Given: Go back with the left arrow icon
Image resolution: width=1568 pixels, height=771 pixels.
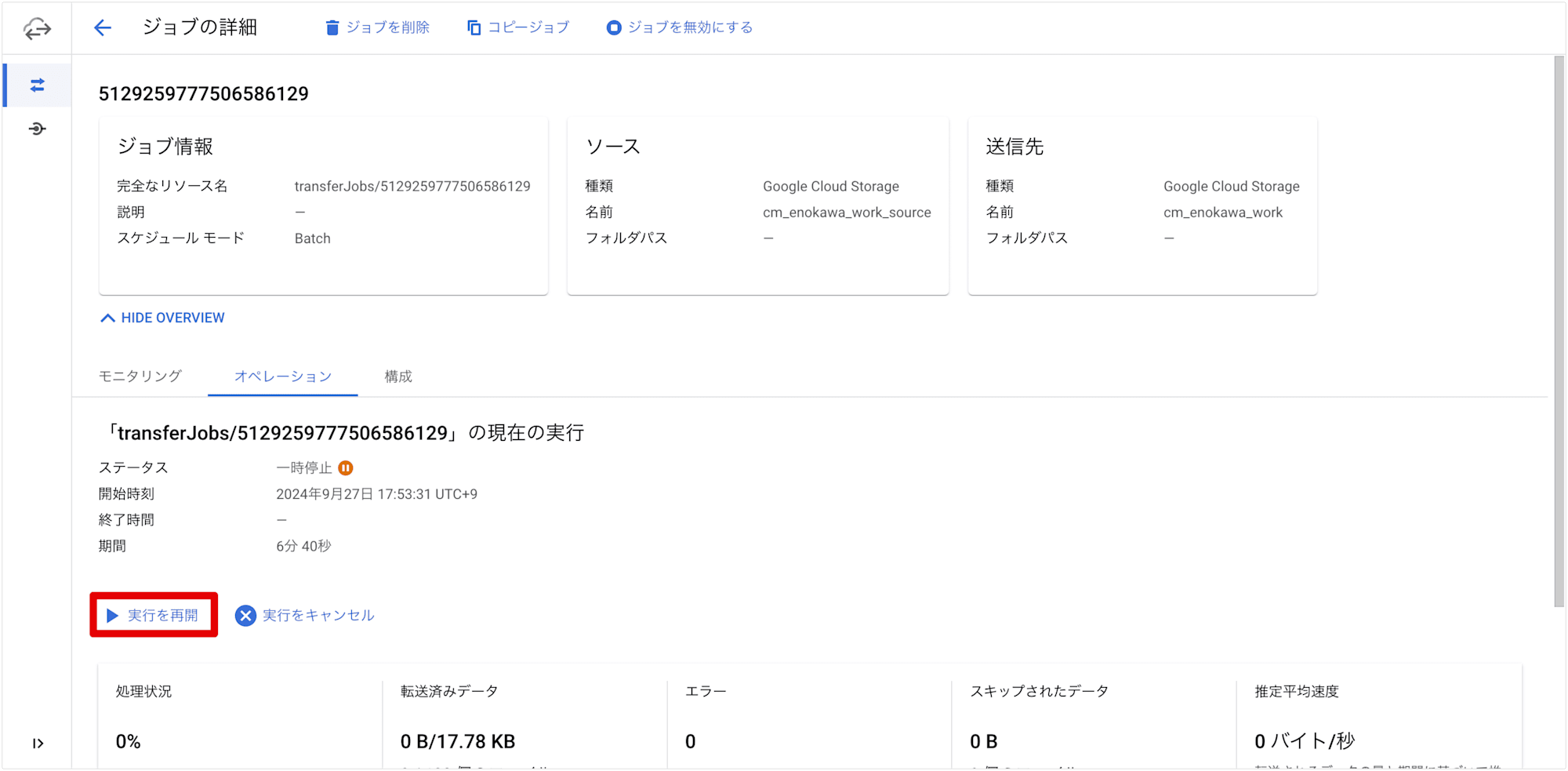Looking at the screenshot, I should tap(103, 28).
